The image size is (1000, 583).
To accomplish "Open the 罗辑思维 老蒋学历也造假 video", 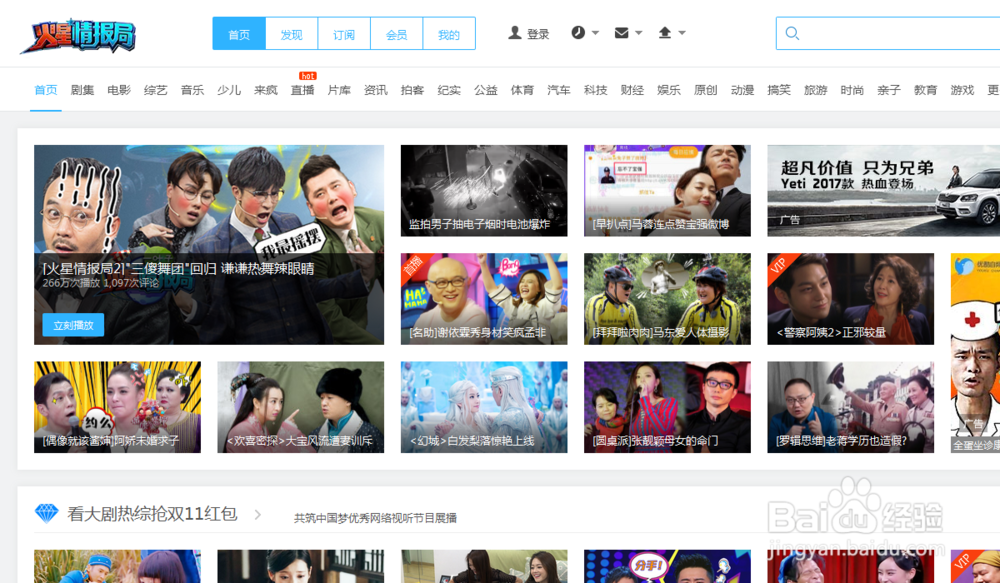I will pos(851,408).
